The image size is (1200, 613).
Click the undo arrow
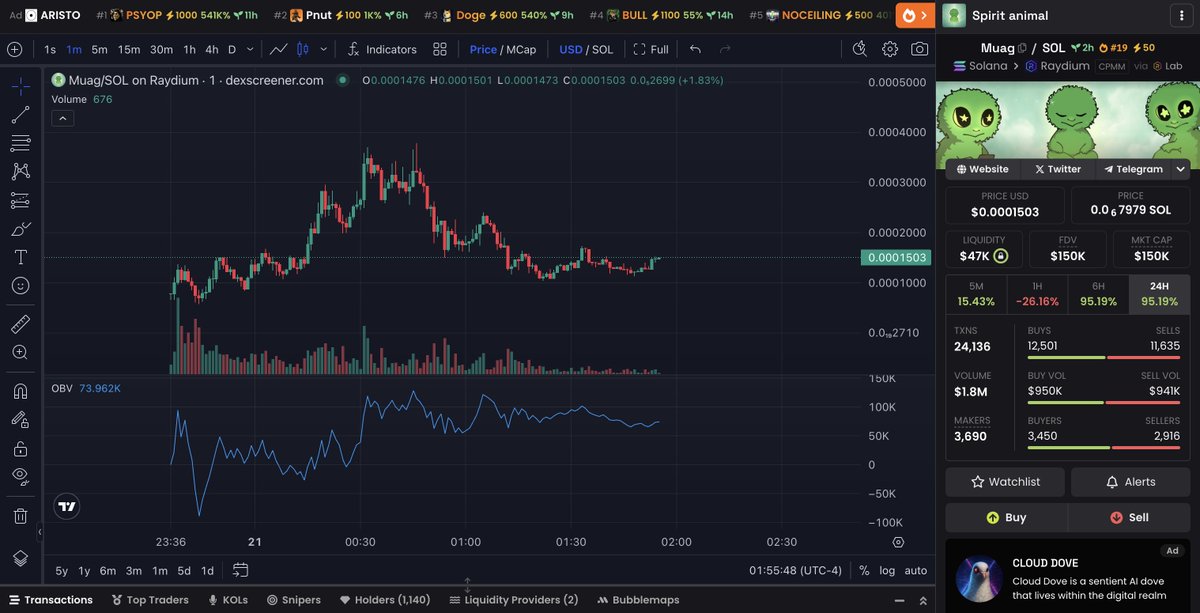[x=695, y=49]
